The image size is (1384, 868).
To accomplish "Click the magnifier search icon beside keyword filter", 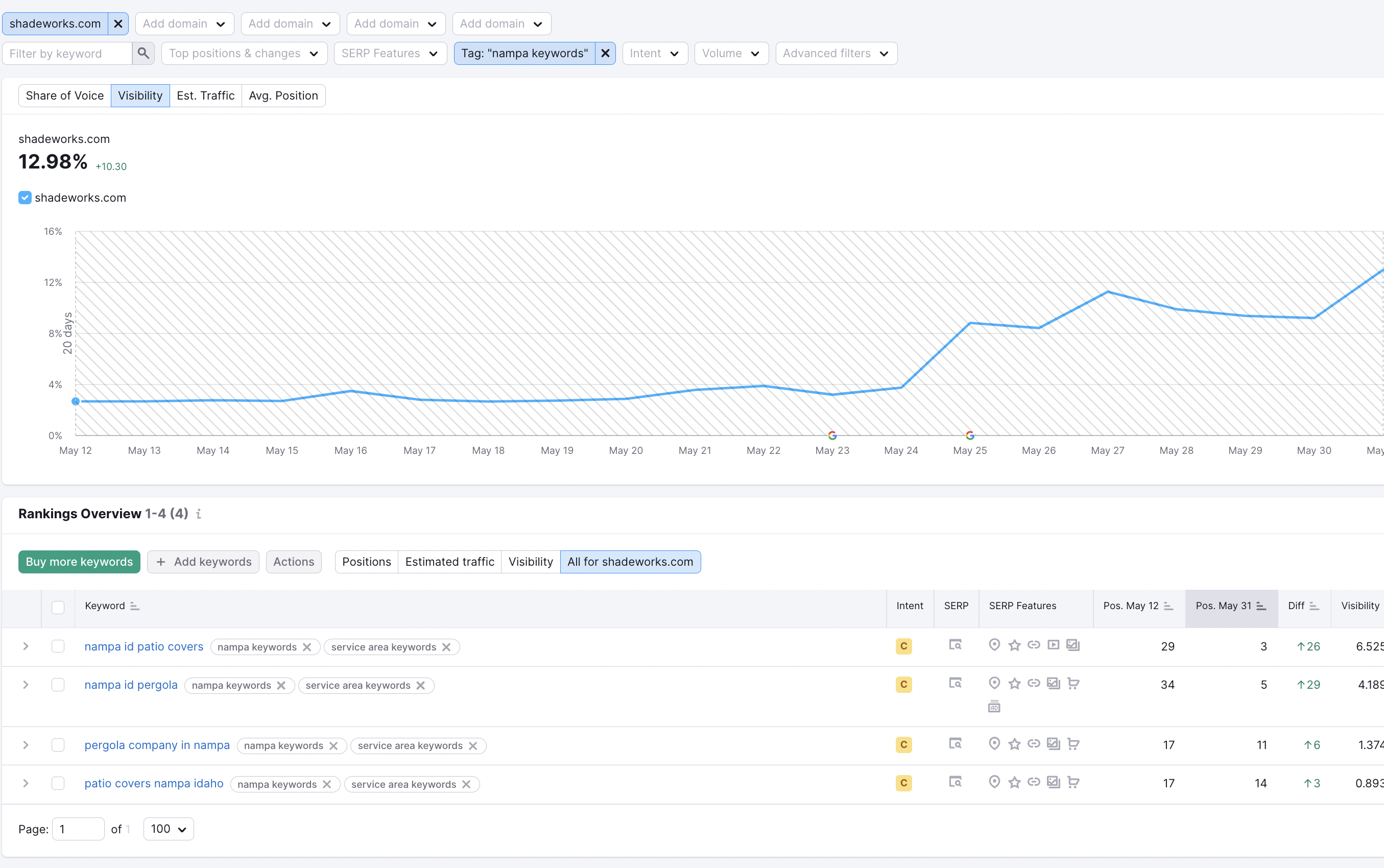I will 143,54.
